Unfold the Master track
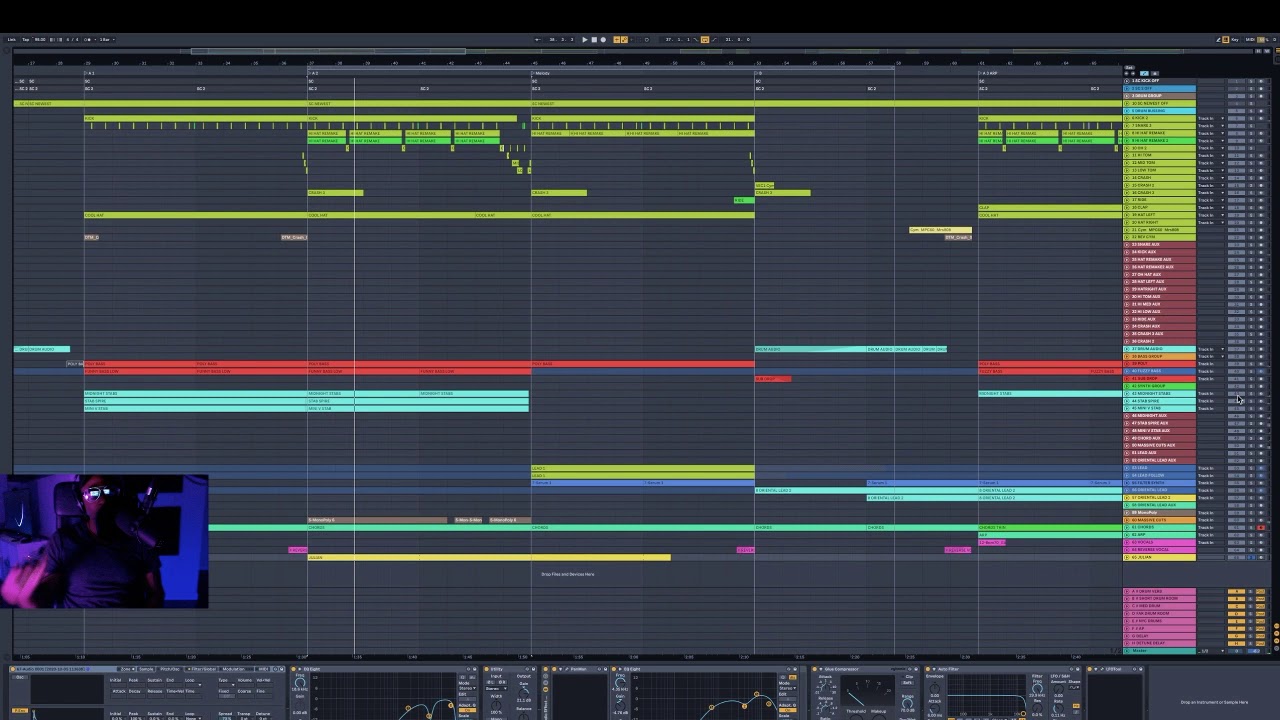The height and width of the screenshot is (720, 1280). click(1126, 651)
